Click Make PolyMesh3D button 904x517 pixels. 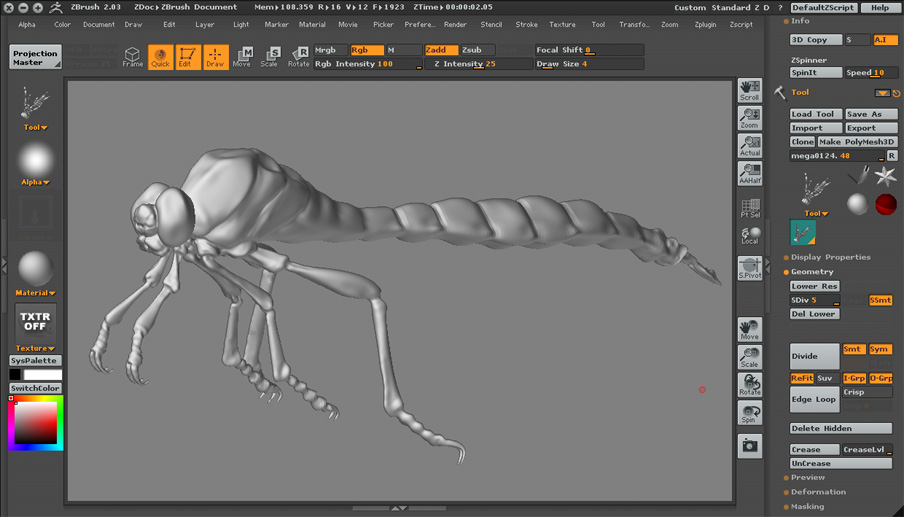pos(857,142)
